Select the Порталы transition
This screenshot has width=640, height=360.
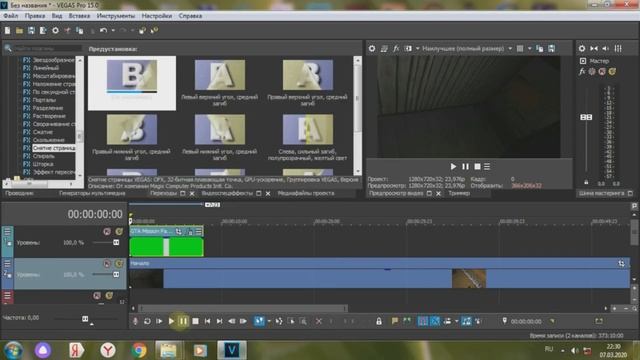pos(44,100)
